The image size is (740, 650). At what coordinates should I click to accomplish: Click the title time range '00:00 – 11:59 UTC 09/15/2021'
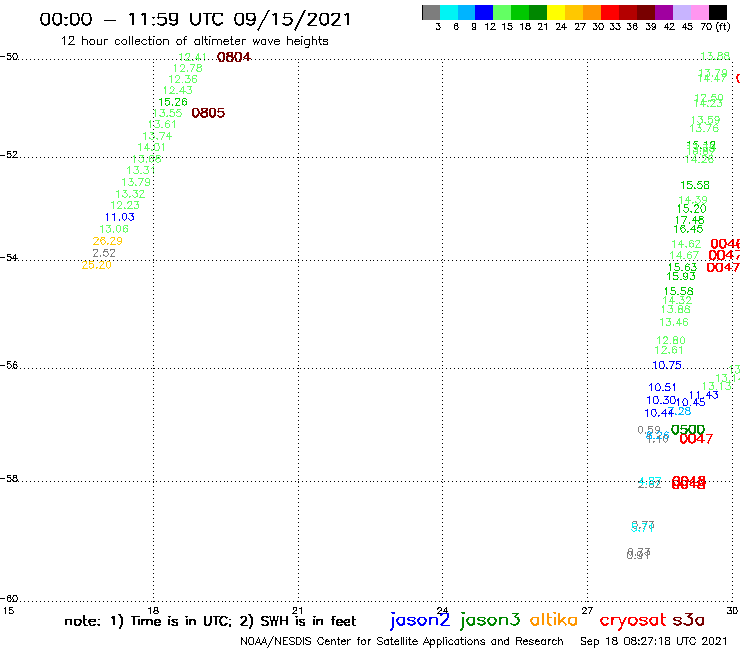[x=195, y=19]
